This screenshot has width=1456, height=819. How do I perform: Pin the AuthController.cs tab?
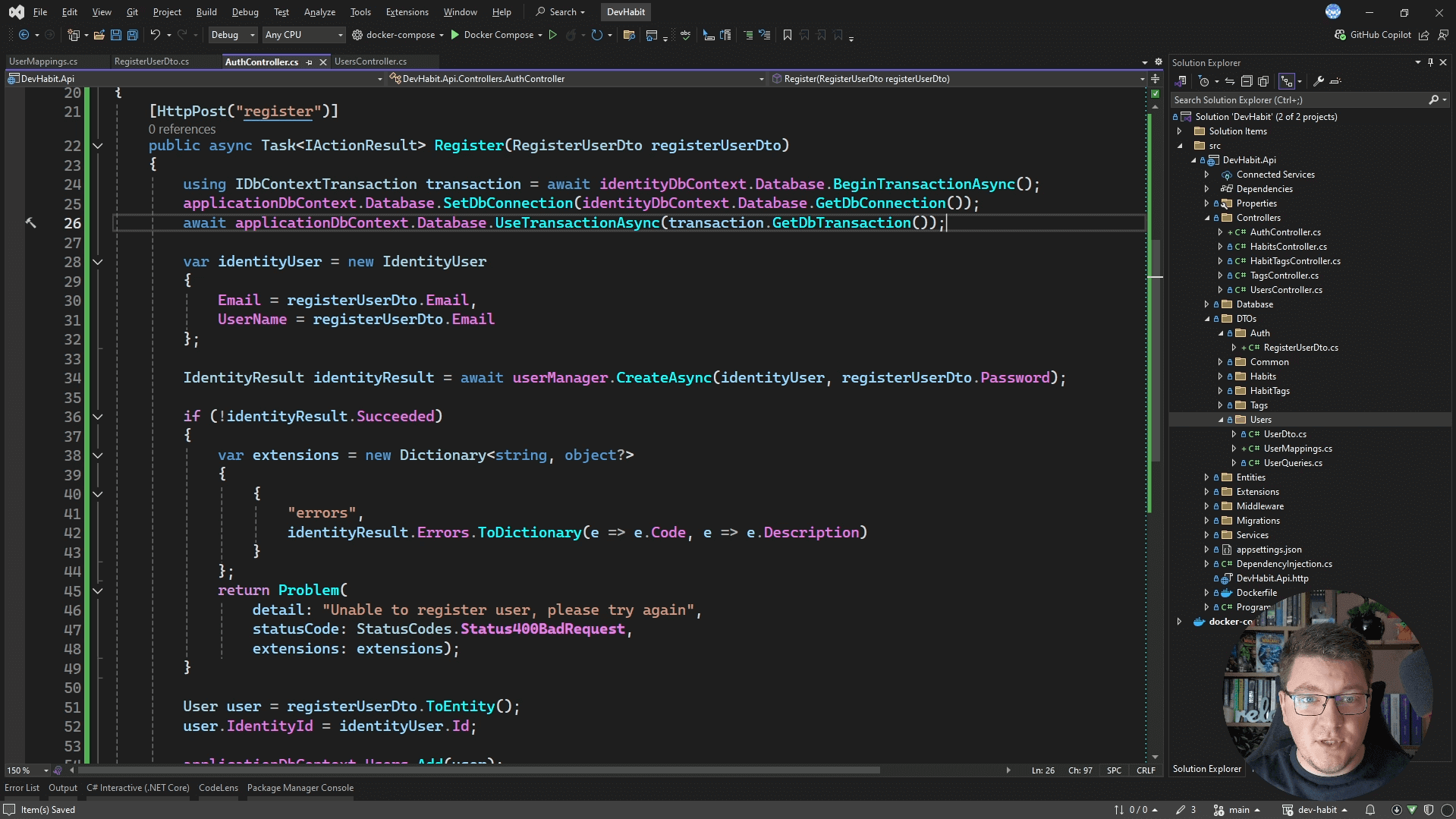310,61
